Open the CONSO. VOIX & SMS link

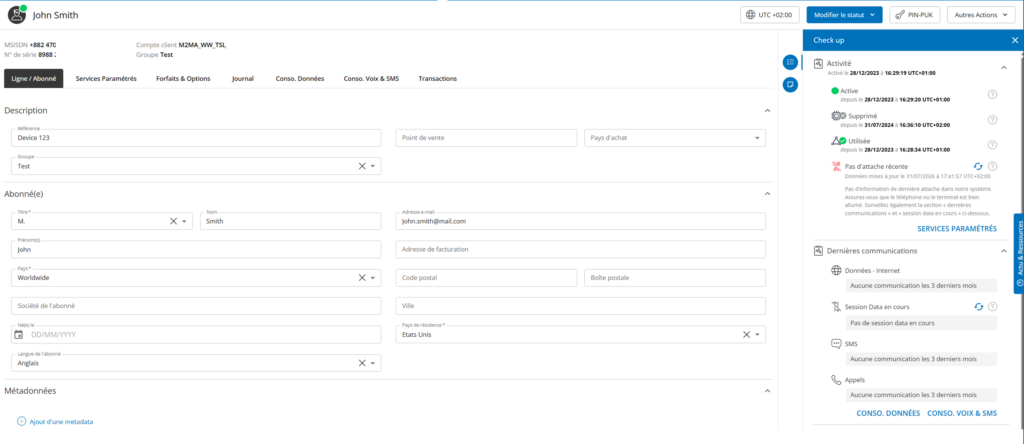pos(962,413)
